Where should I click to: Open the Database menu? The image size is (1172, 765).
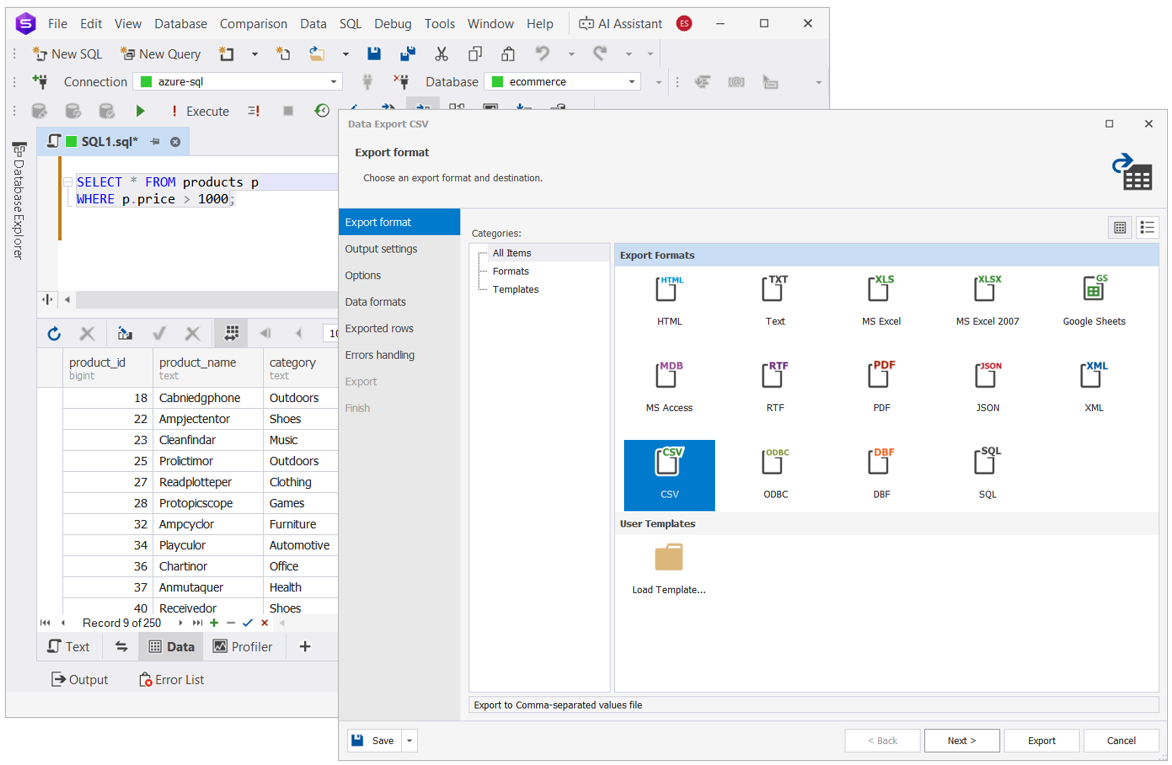pyautogui.click(x=181, y=24)
